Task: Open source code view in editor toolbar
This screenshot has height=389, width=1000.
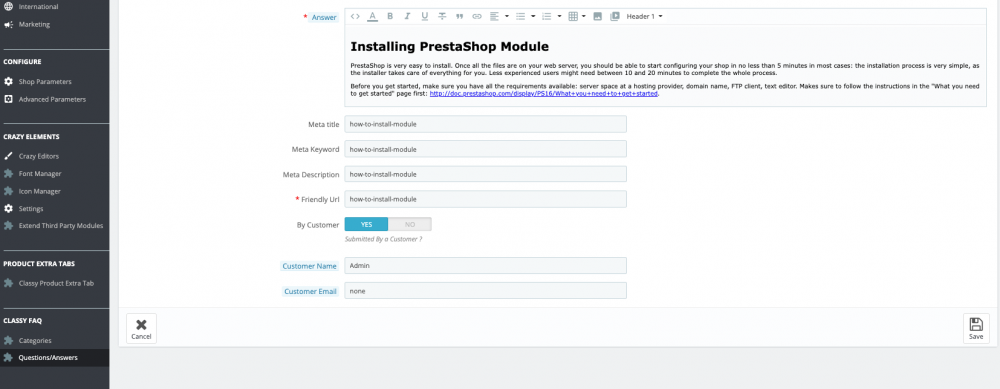Action: point(355,17)
